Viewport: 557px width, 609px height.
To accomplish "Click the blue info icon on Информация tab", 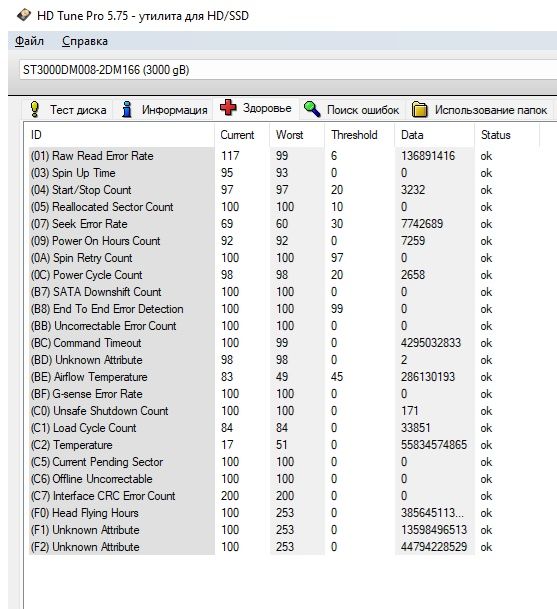I will pyautogui.click(x=127, y=110).
